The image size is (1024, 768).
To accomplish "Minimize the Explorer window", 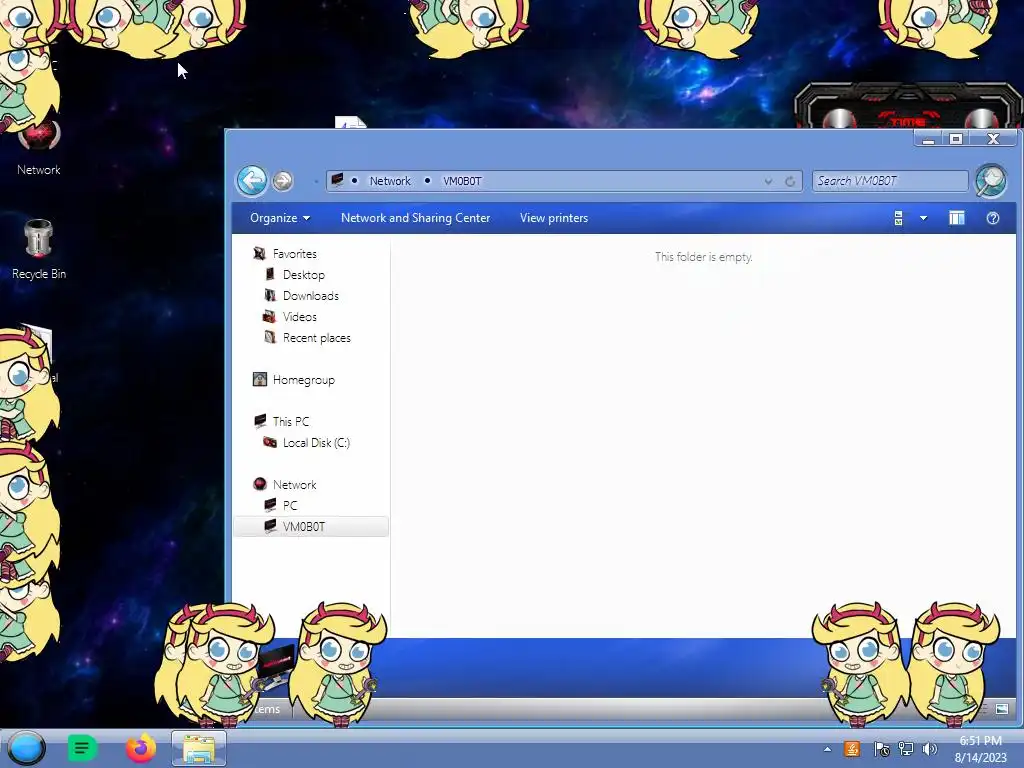I will coord(928,138).
